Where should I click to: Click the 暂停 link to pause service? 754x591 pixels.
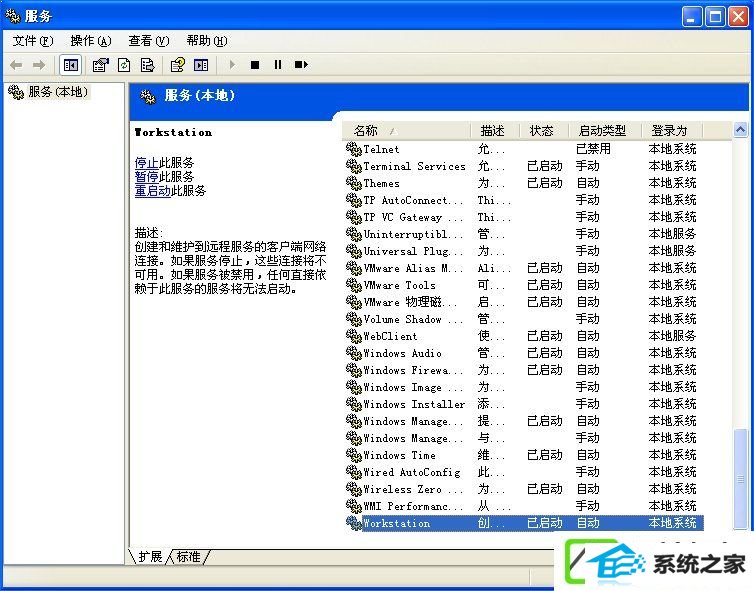point(146,176)
